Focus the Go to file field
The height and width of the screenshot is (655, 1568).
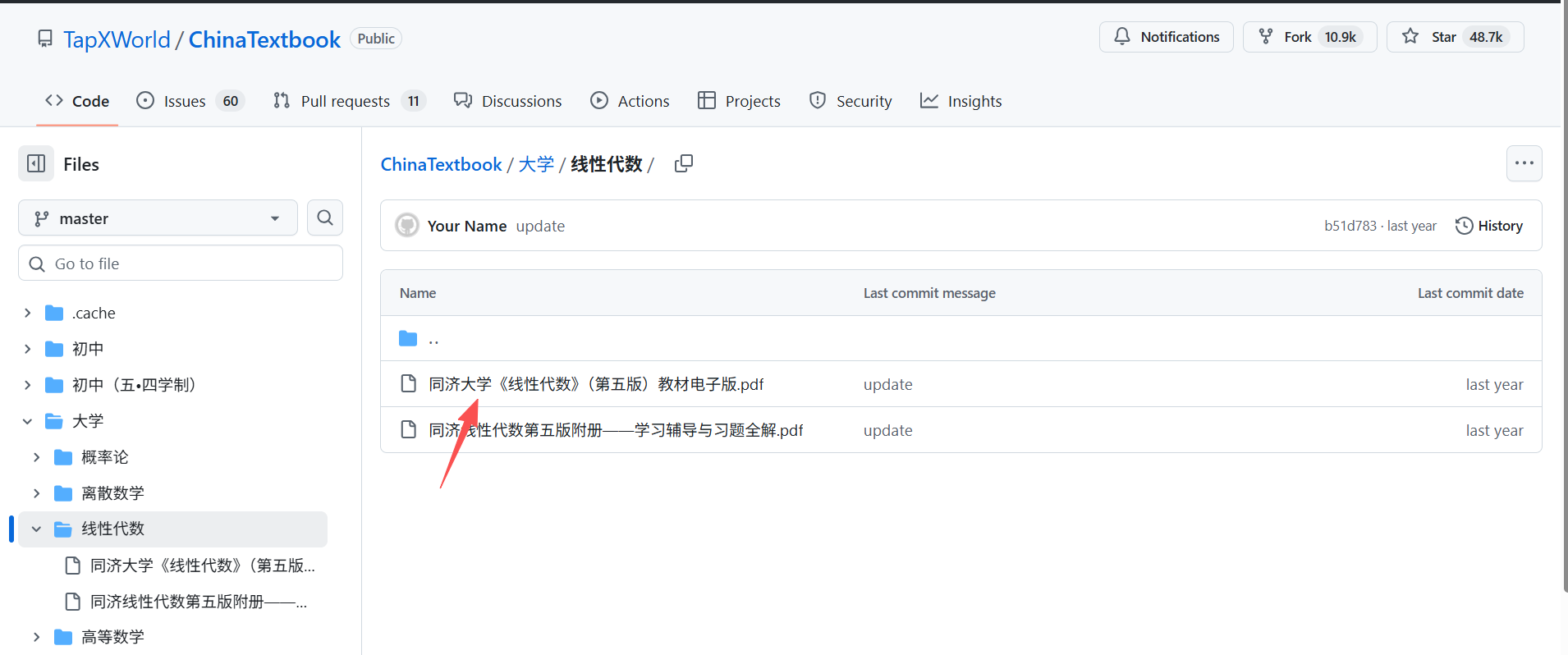181,263
